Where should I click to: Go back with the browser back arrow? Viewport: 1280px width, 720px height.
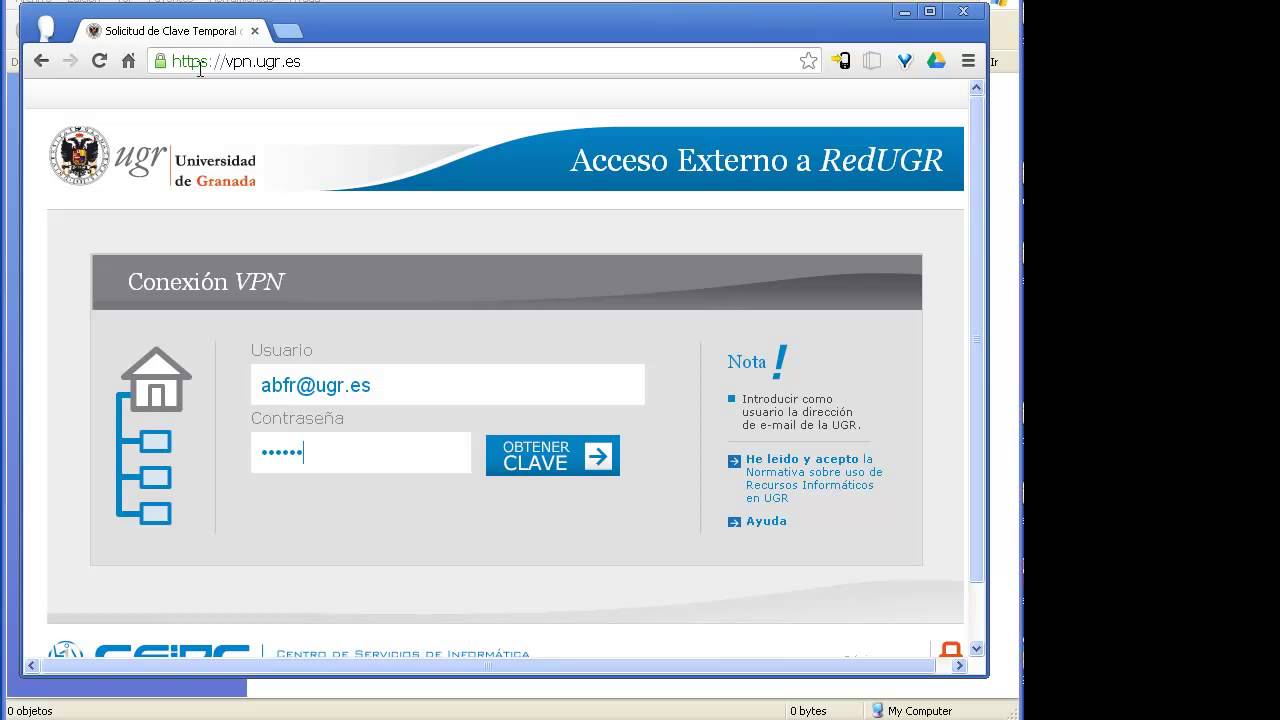click(x=41, y=61)
